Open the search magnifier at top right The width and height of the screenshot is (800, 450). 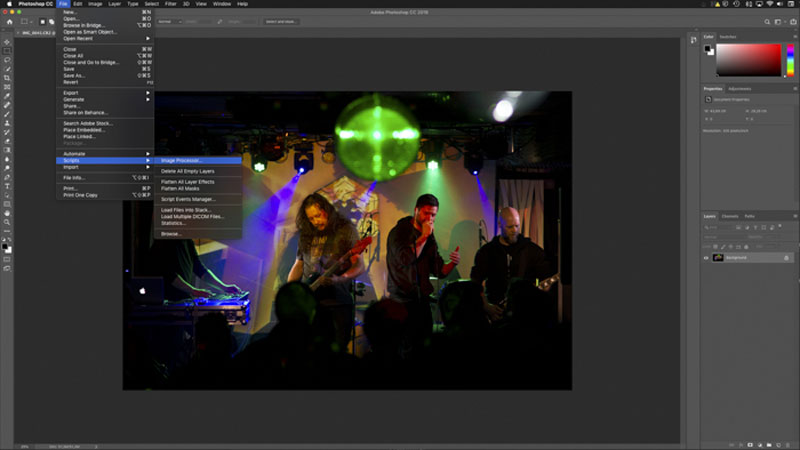point(767,22)
